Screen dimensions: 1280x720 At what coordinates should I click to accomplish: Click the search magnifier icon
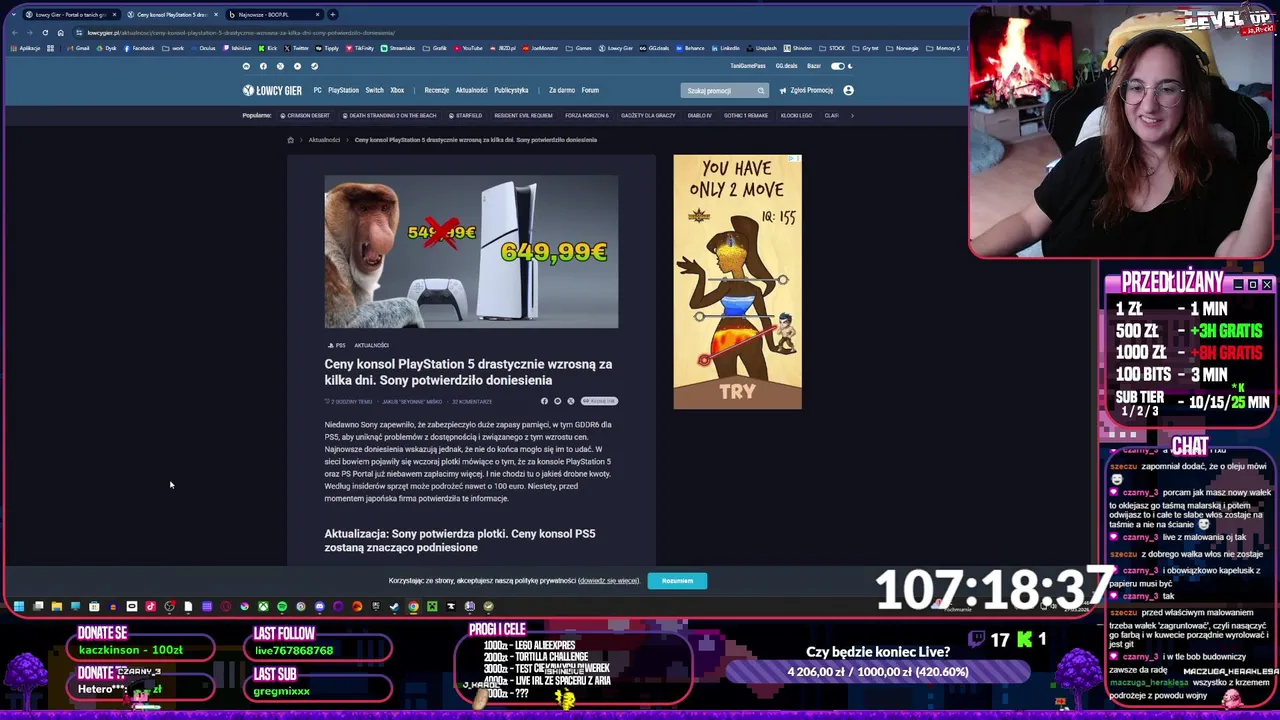(760, 90)
